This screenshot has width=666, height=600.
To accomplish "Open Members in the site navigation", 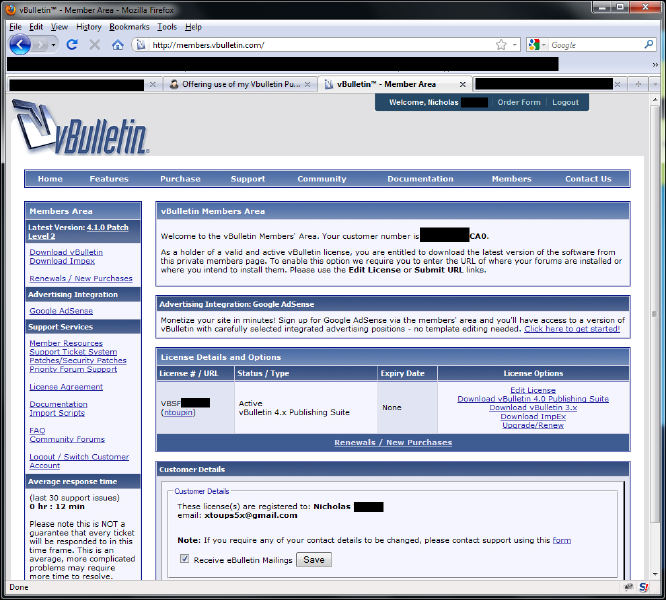I will [x=511, y=179].
